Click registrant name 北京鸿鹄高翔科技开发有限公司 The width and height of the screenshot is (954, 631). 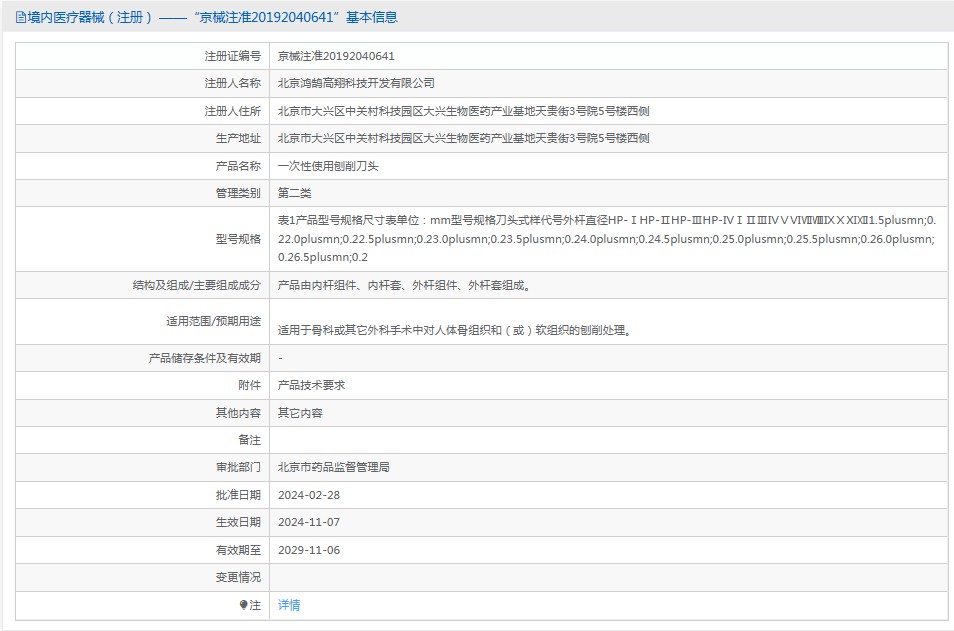356,83
